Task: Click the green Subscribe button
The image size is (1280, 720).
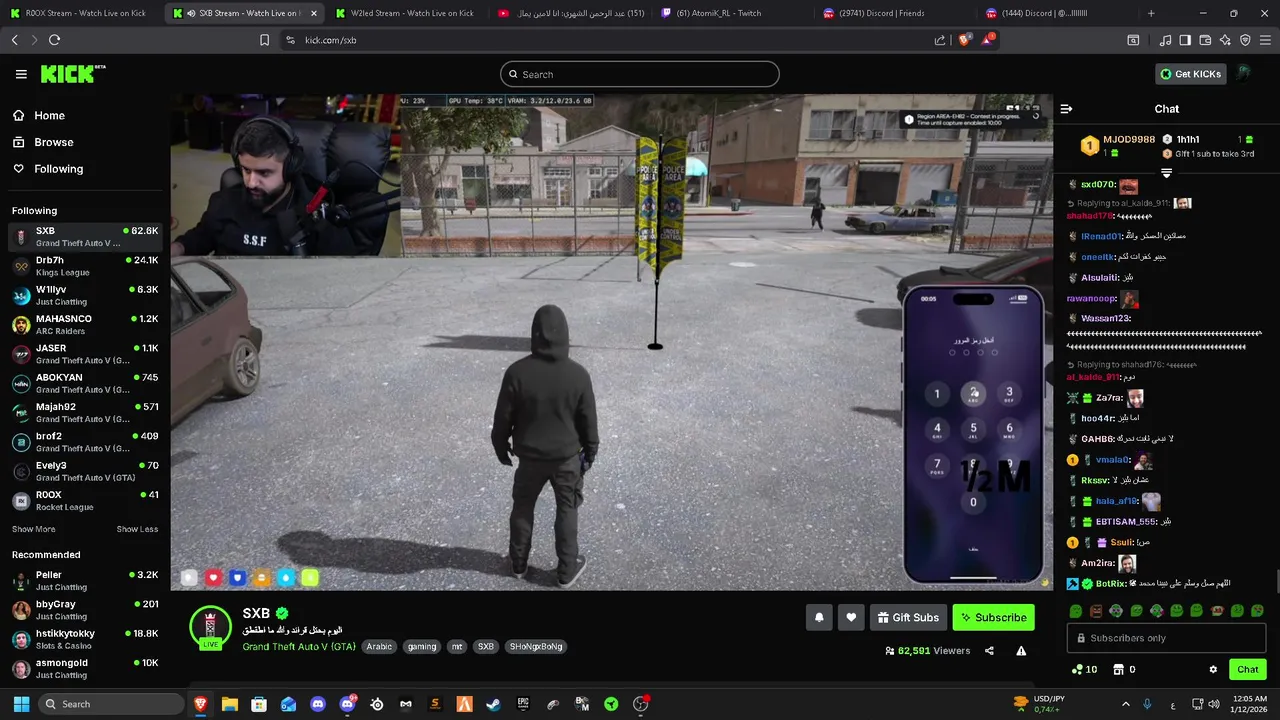Action: click(x=993, y=618)
